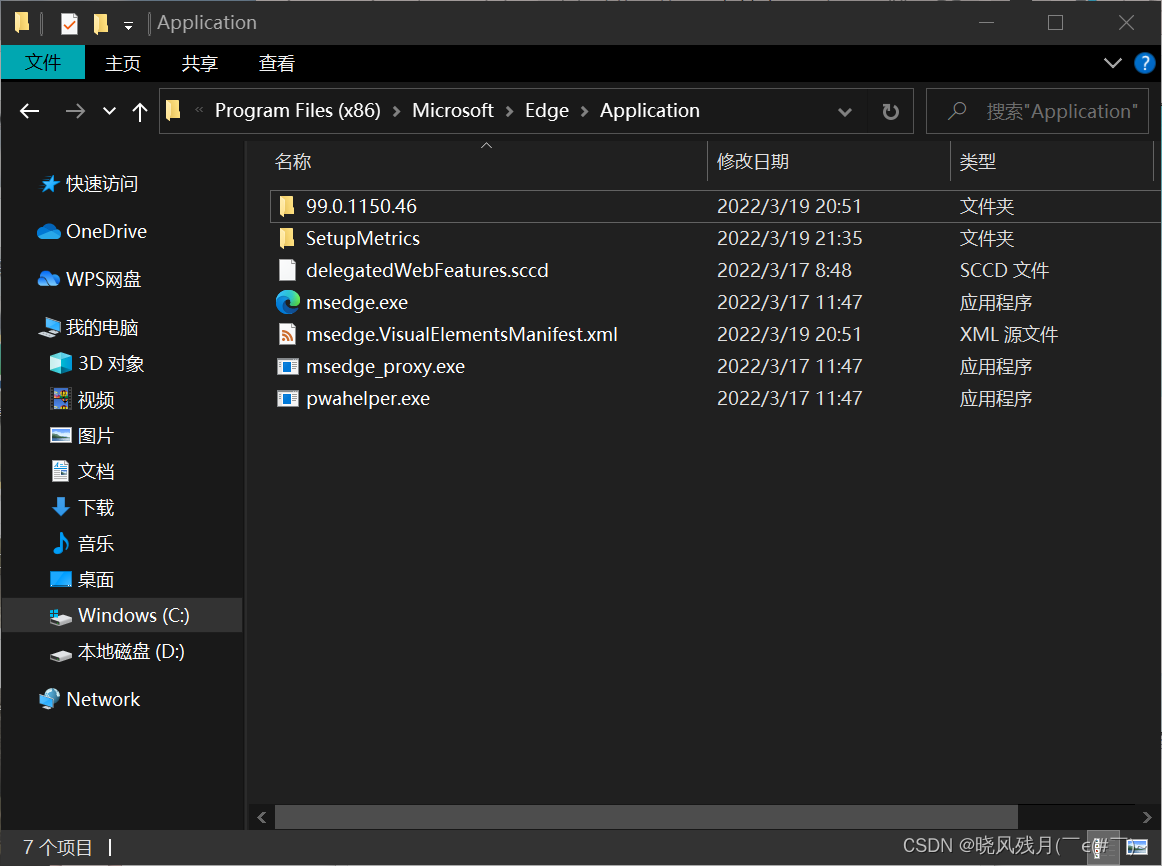This screenshot has width=1162, height=866.
Task: Click the msedge.exe Edge icon
Action: [288, 302]
